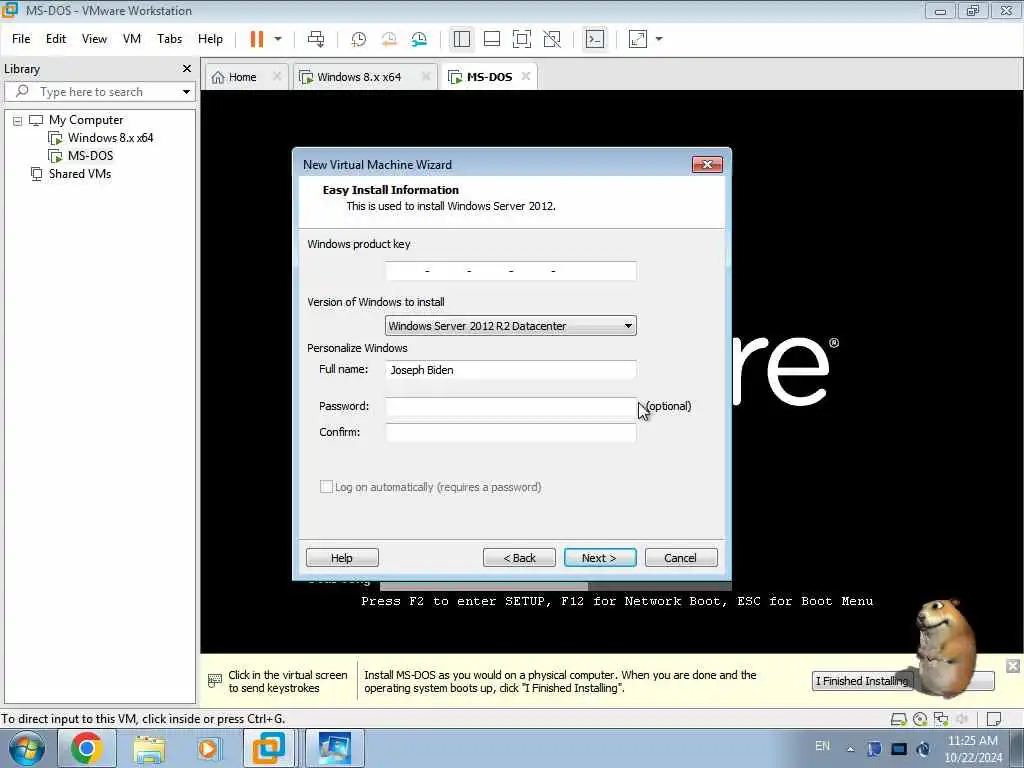Toggle the thumbnail bar view icon

[492, 39]
